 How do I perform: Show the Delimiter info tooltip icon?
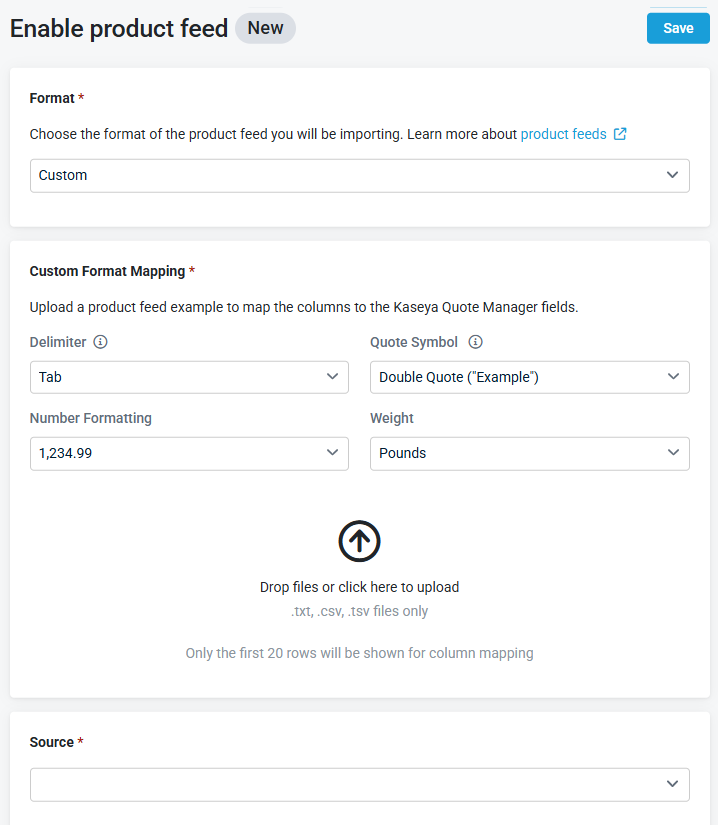(100, 342)
